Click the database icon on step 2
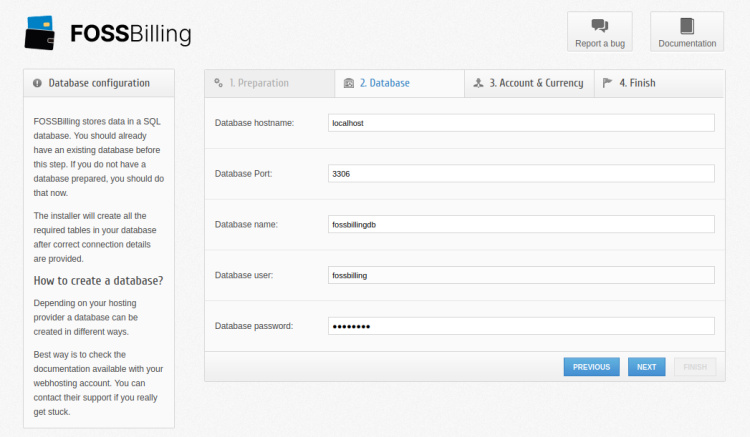Viewport: 750px width, 437px height. pos(348,83)
